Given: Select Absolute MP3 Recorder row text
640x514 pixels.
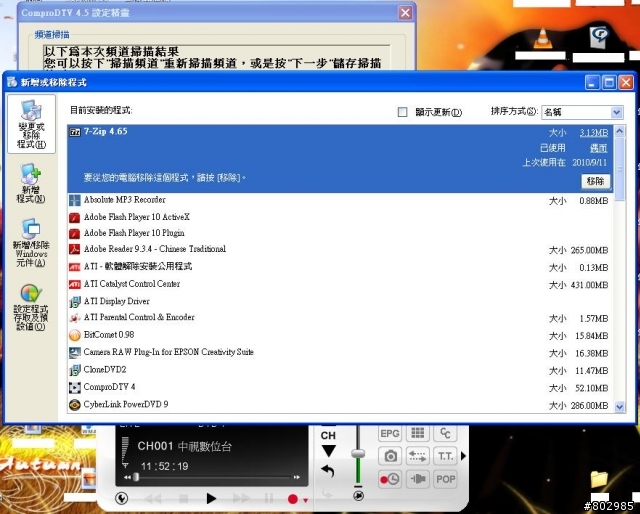Looking at the screenshot, I should (x=124, y=200).
